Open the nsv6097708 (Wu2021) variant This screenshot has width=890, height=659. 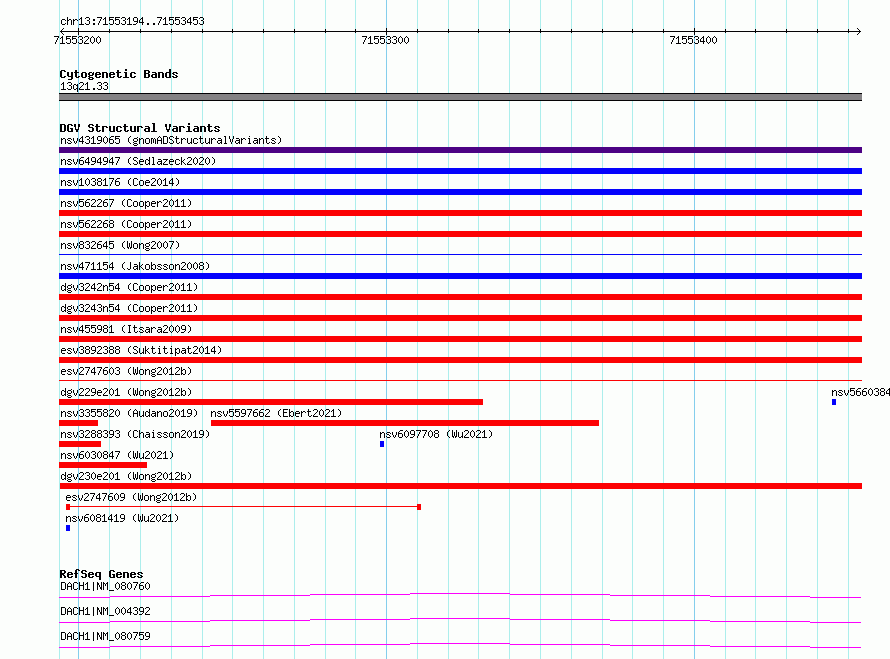(436, 434)
